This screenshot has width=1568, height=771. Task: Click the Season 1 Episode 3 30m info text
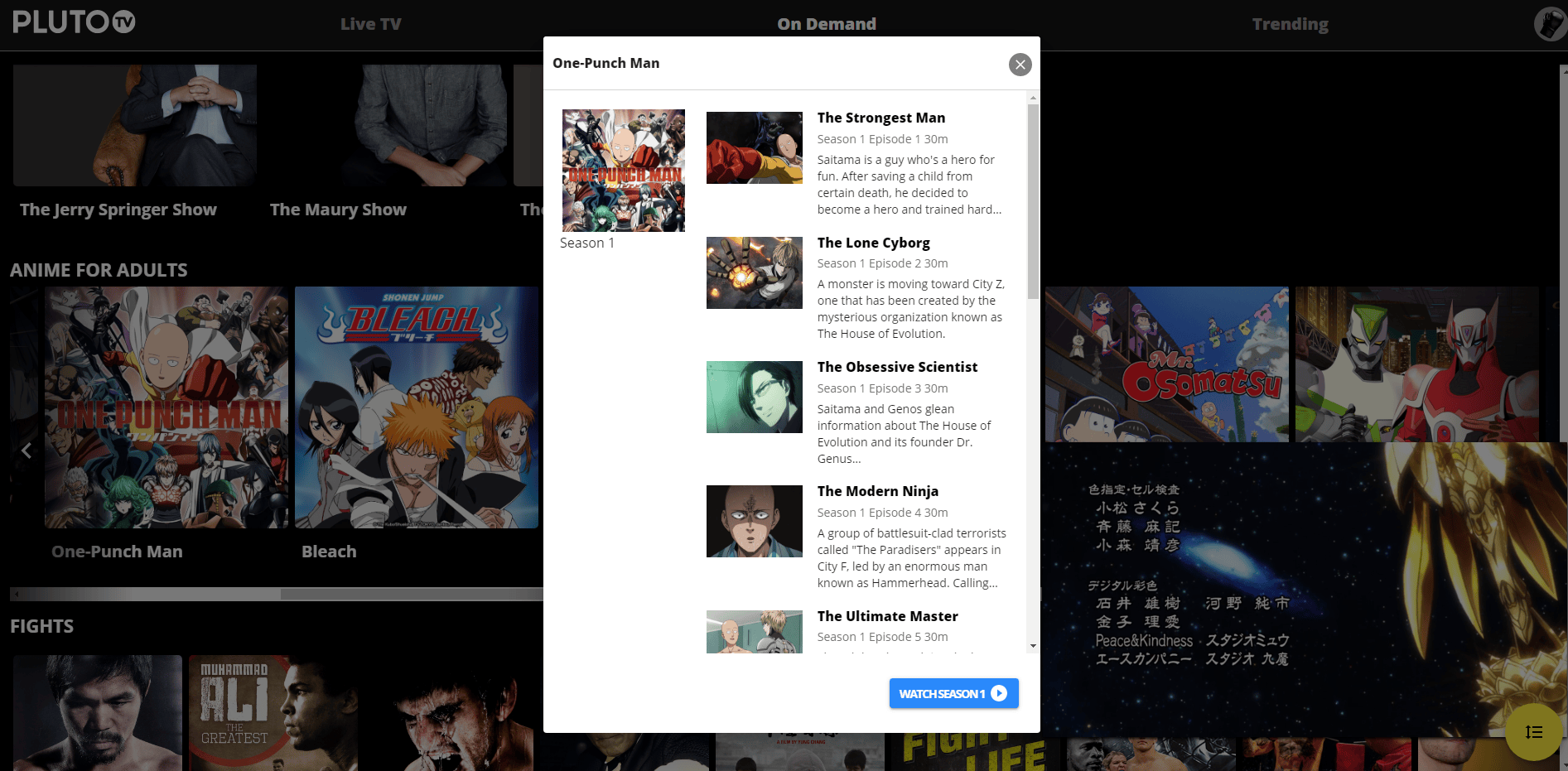[x=883, y=388]
